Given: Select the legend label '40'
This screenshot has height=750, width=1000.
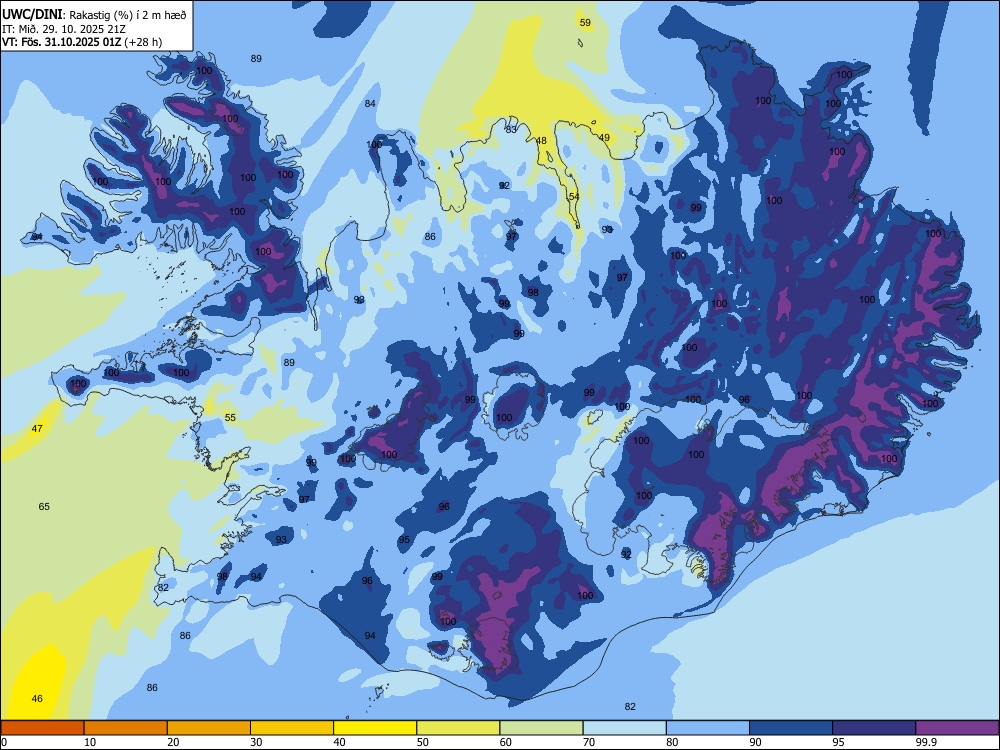Looking at the screenshot, I should pyautogui.click(x=340, y=742).
